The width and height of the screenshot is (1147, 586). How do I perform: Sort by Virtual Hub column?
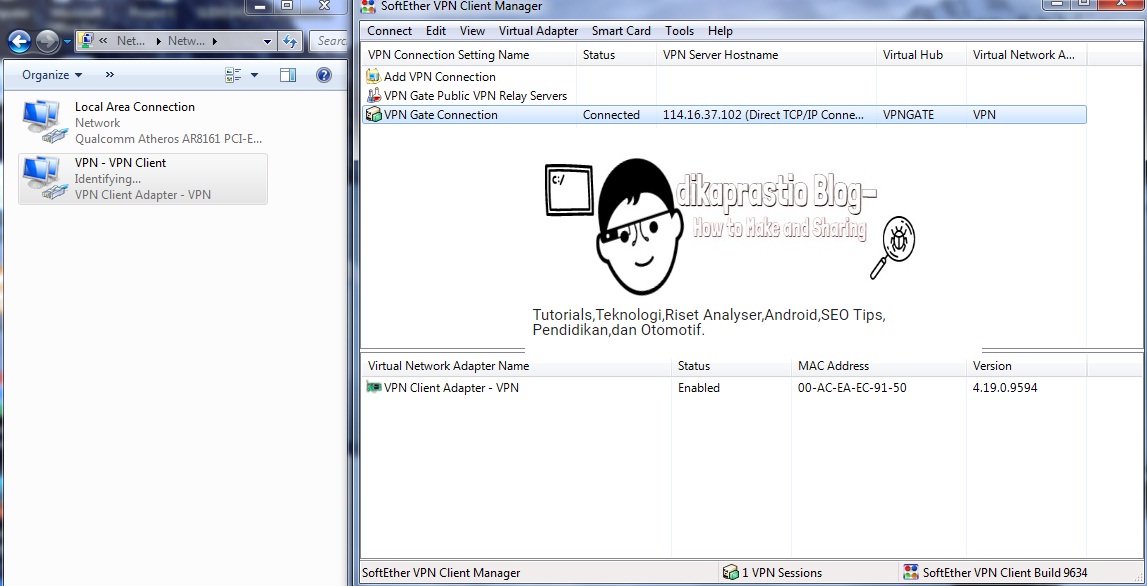pos(921,55)
